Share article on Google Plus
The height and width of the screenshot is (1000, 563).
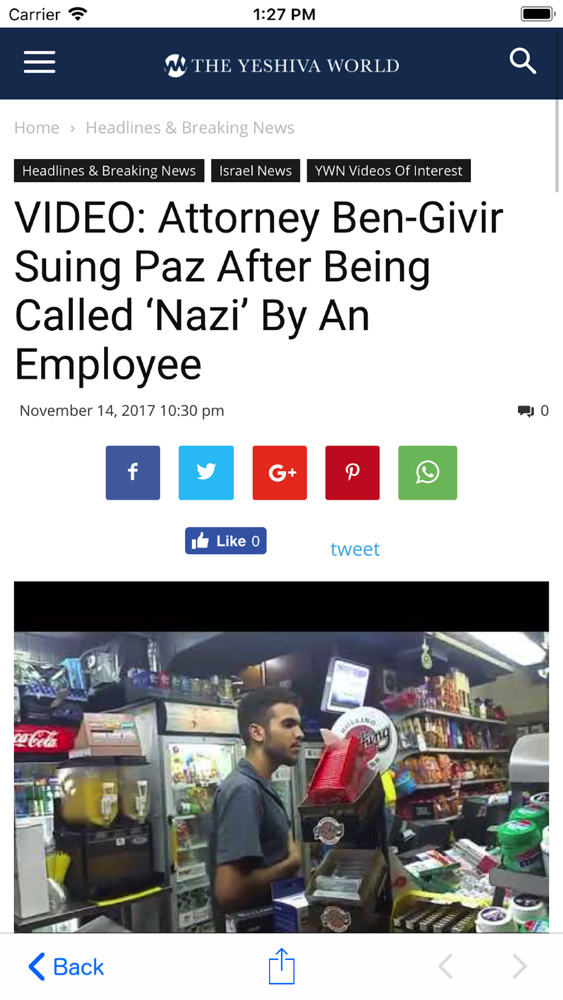click(x=279, y=473)
